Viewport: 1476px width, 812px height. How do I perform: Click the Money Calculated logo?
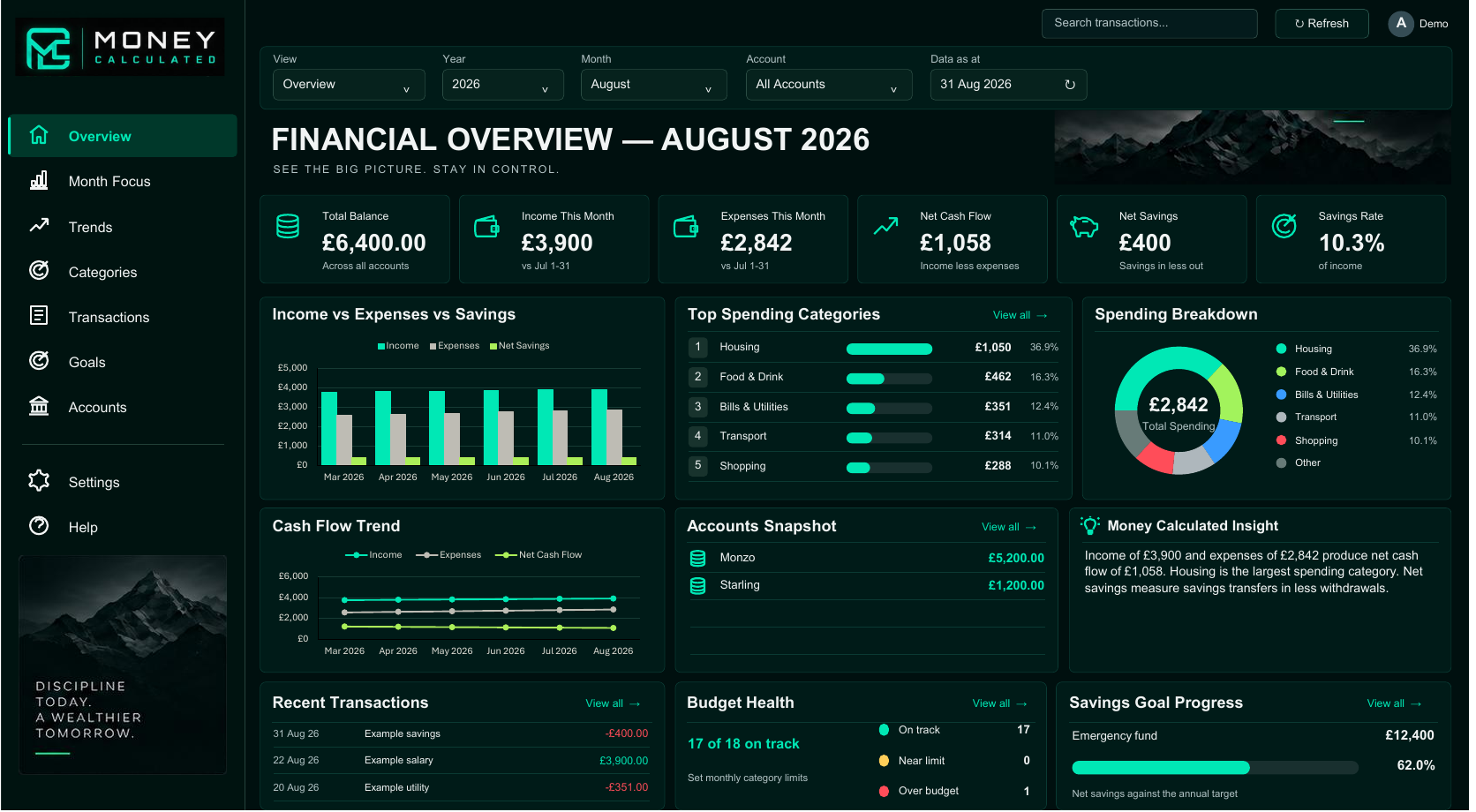pyautogui.click(x=120, y=48)
